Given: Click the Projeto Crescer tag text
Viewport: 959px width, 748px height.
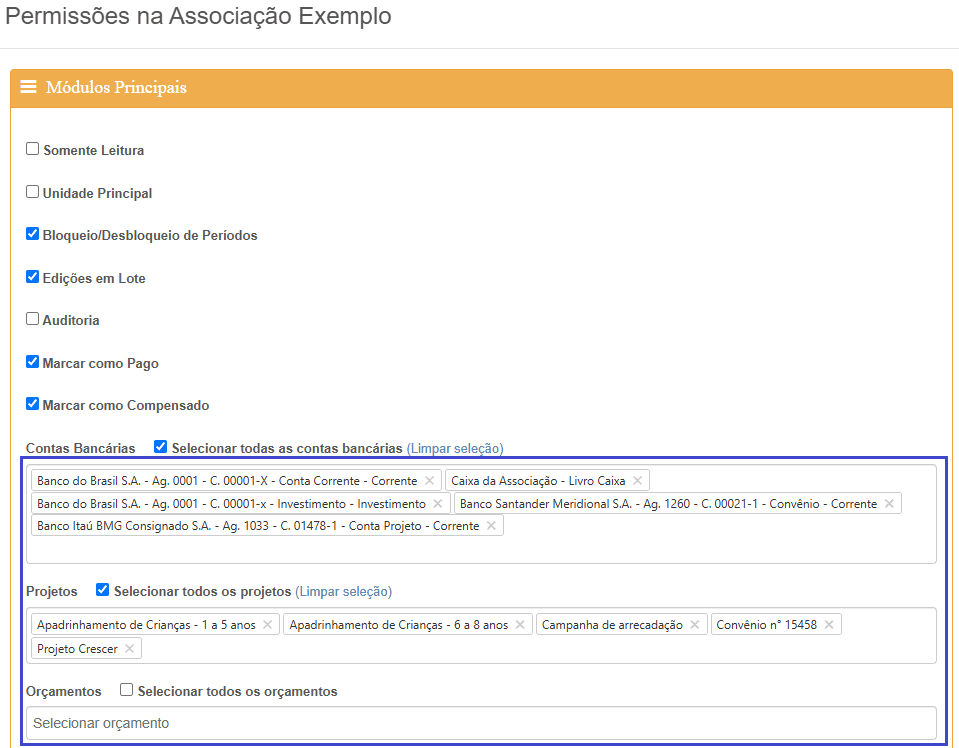Looking at the screenshot, I should (77, 648).
